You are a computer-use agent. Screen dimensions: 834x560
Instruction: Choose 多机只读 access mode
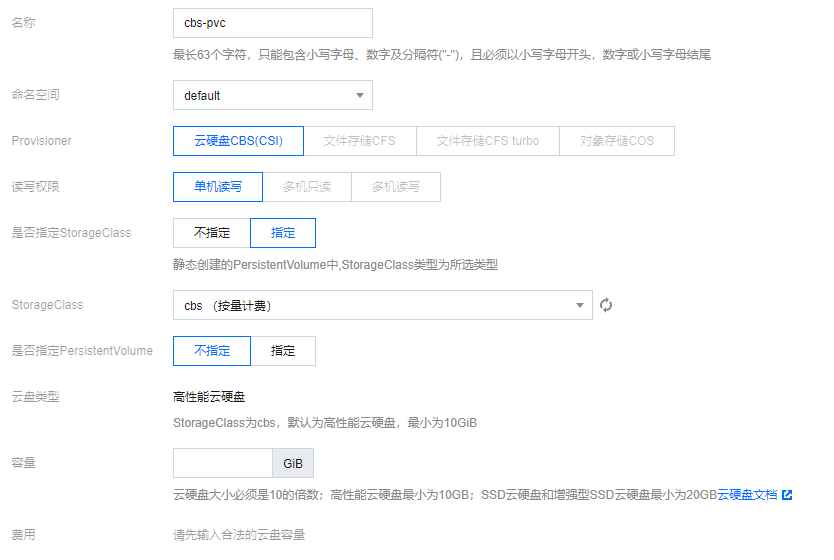click(x=307, y=187)
